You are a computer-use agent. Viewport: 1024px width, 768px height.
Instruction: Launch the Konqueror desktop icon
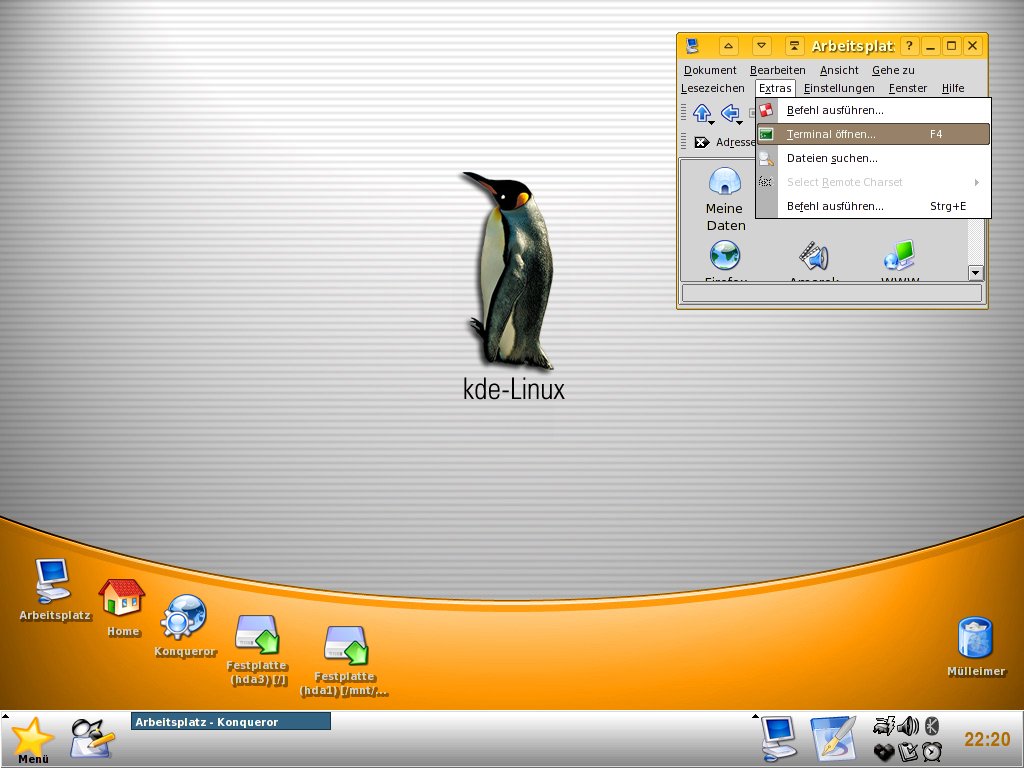tap(185, 616)
